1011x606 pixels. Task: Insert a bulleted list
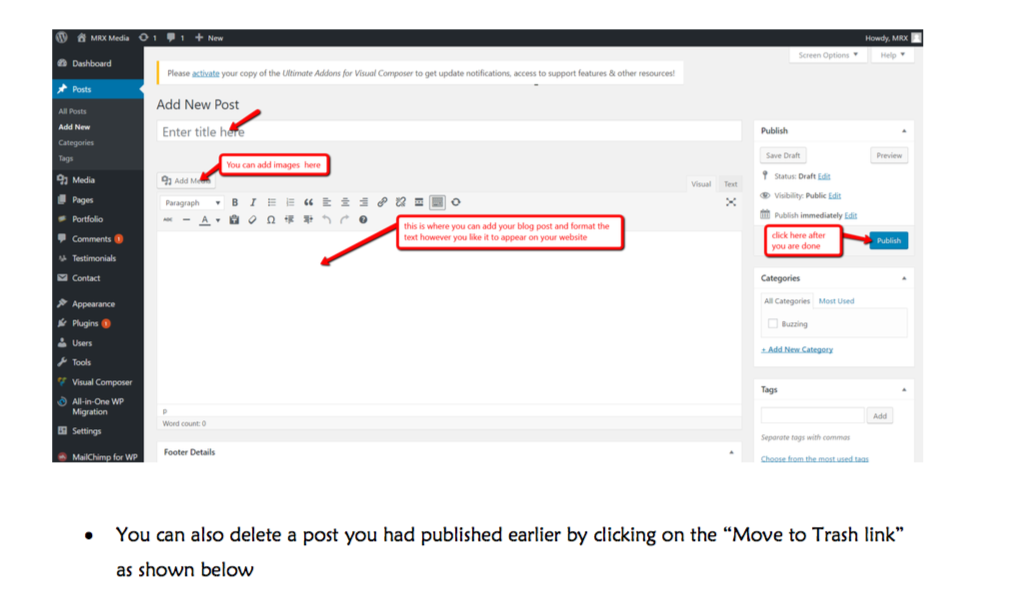(271, 202)
